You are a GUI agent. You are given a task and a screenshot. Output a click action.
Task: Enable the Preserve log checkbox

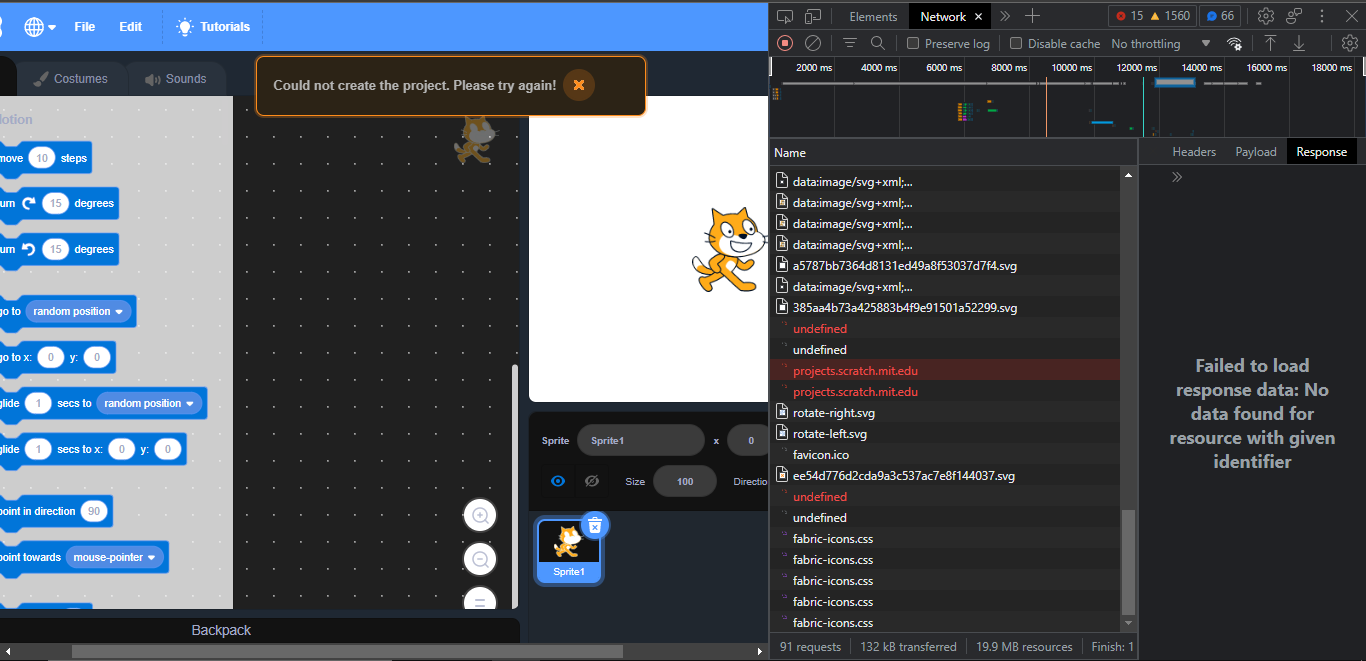[x=913, y=43]
